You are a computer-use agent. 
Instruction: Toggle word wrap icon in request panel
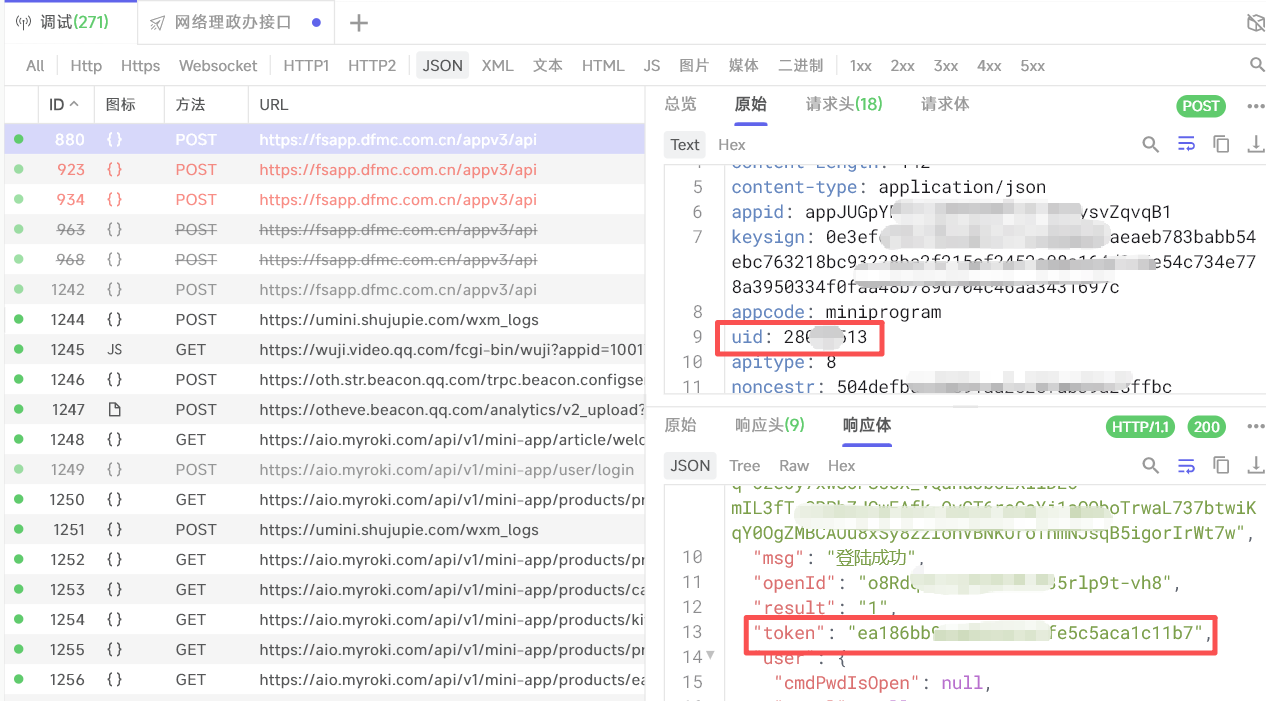point(1186,145)
